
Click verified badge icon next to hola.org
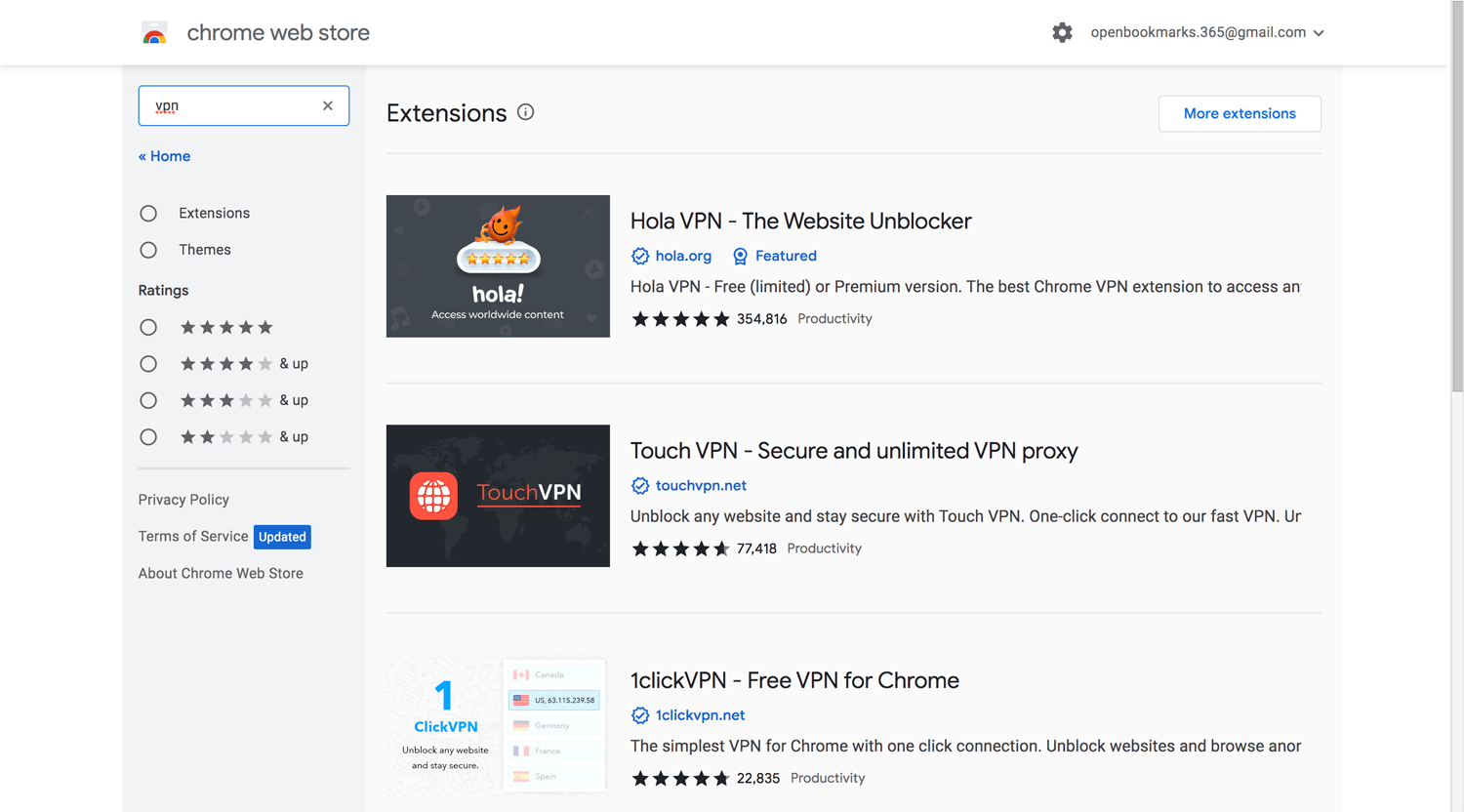tap(640, 256)
